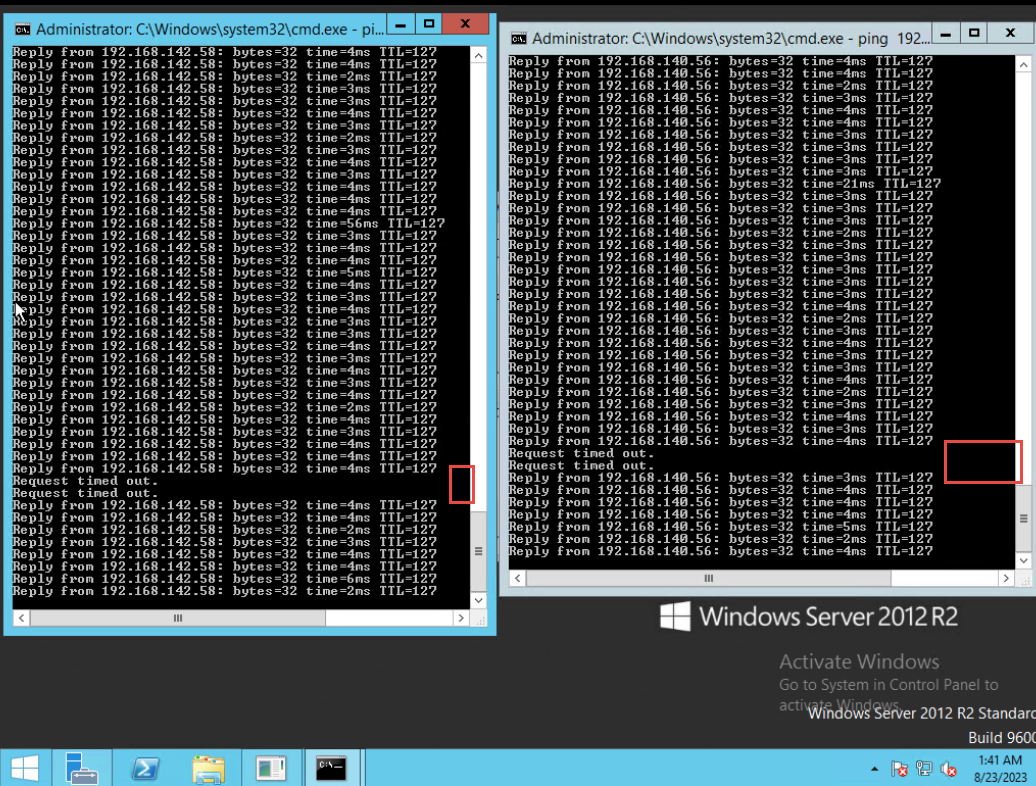Image resolution: width=1036 pixels, height=786 pixels.
Task: Open the Action Center flag tray icon
Action: point(899,769)
